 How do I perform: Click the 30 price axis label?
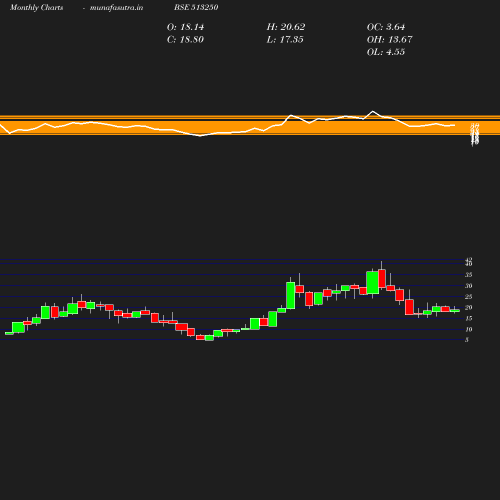coord(469,286)
